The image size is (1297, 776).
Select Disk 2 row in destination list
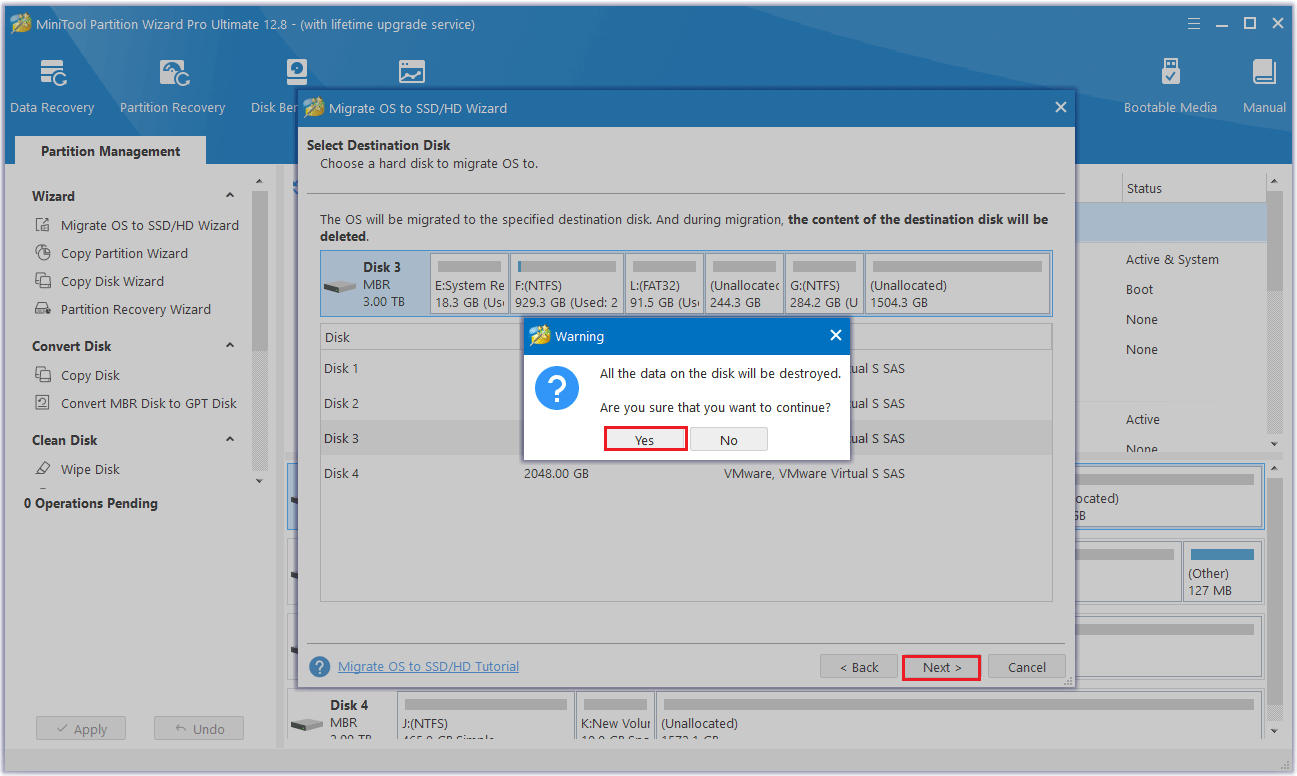(686, 403)
